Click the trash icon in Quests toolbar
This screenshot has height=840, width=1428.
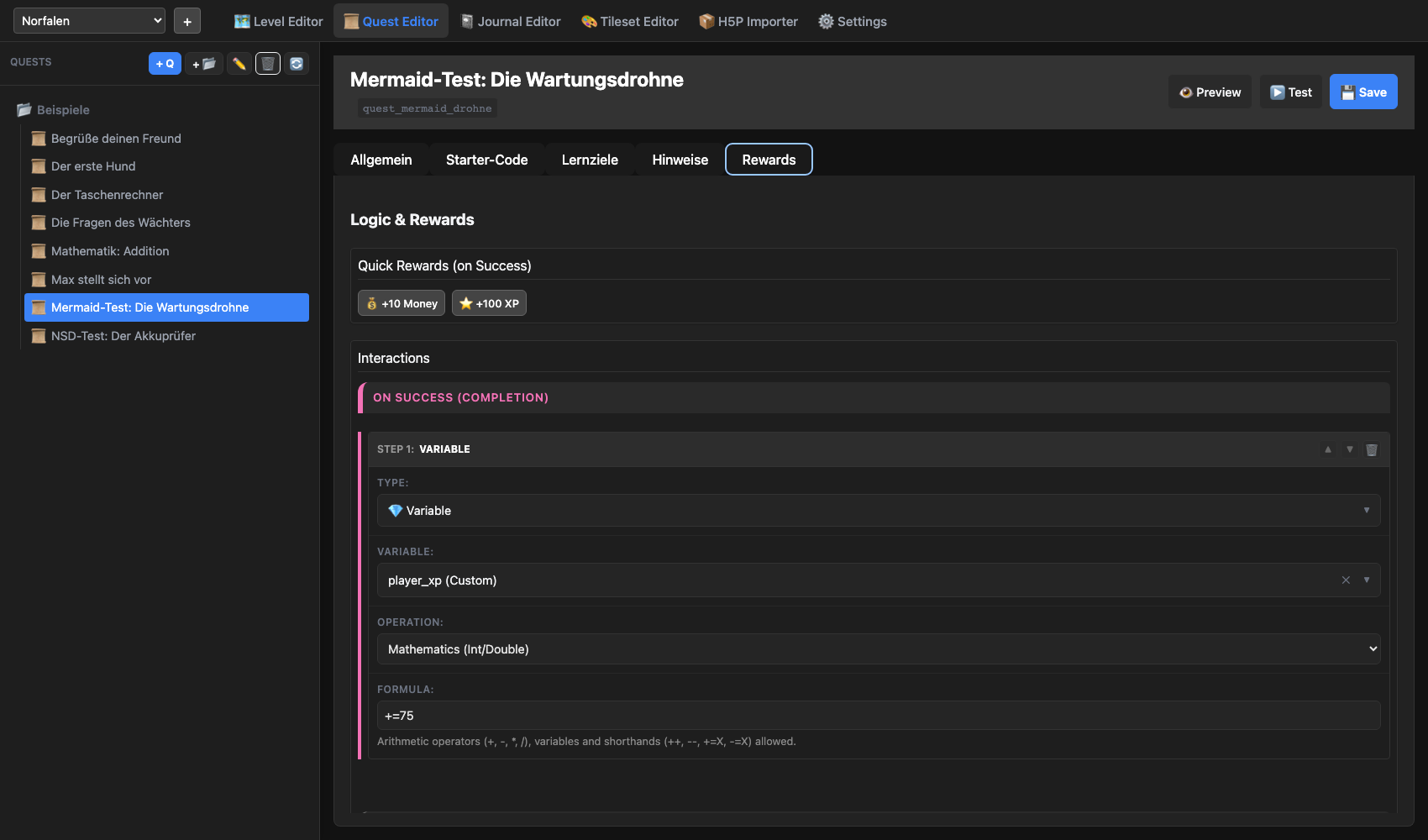pyautogui.click(x=268, y=64)
